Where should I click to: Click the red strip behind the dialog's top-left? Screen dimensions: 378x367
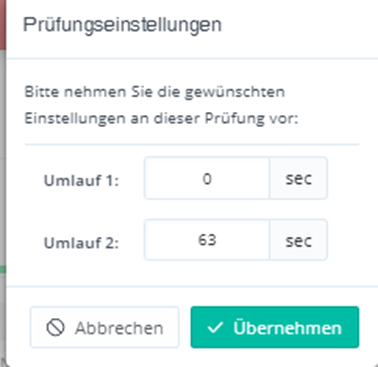3,23
